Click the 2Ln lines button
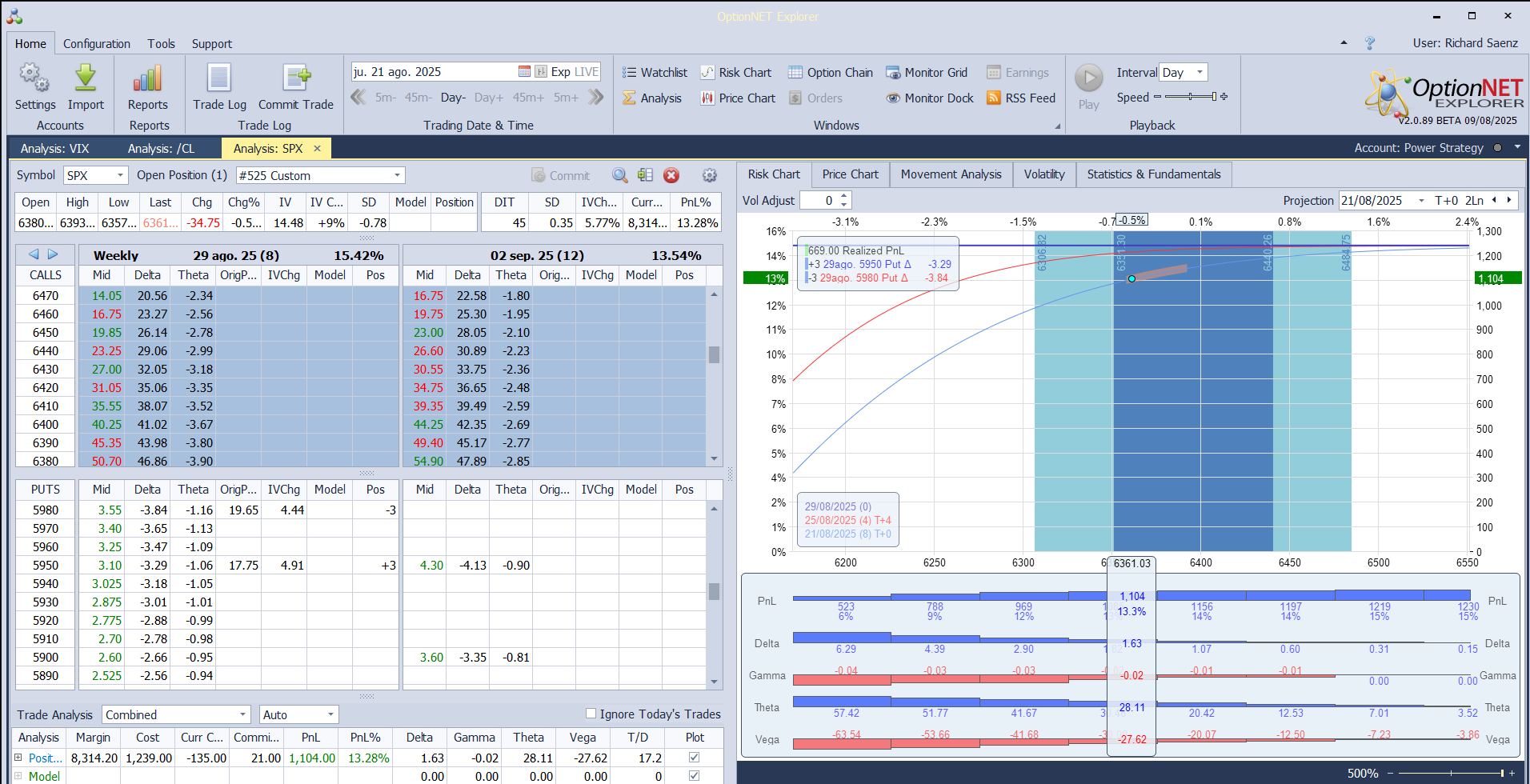Image resolution: width=1530 pixels, height=784 pixels. [x=1474, y=201]
